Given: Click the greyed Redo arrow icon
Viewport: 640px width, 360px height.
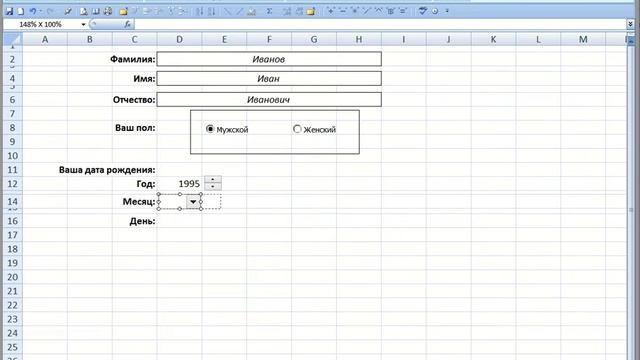Looking at the screenshot, I should (x=50, y=11).
